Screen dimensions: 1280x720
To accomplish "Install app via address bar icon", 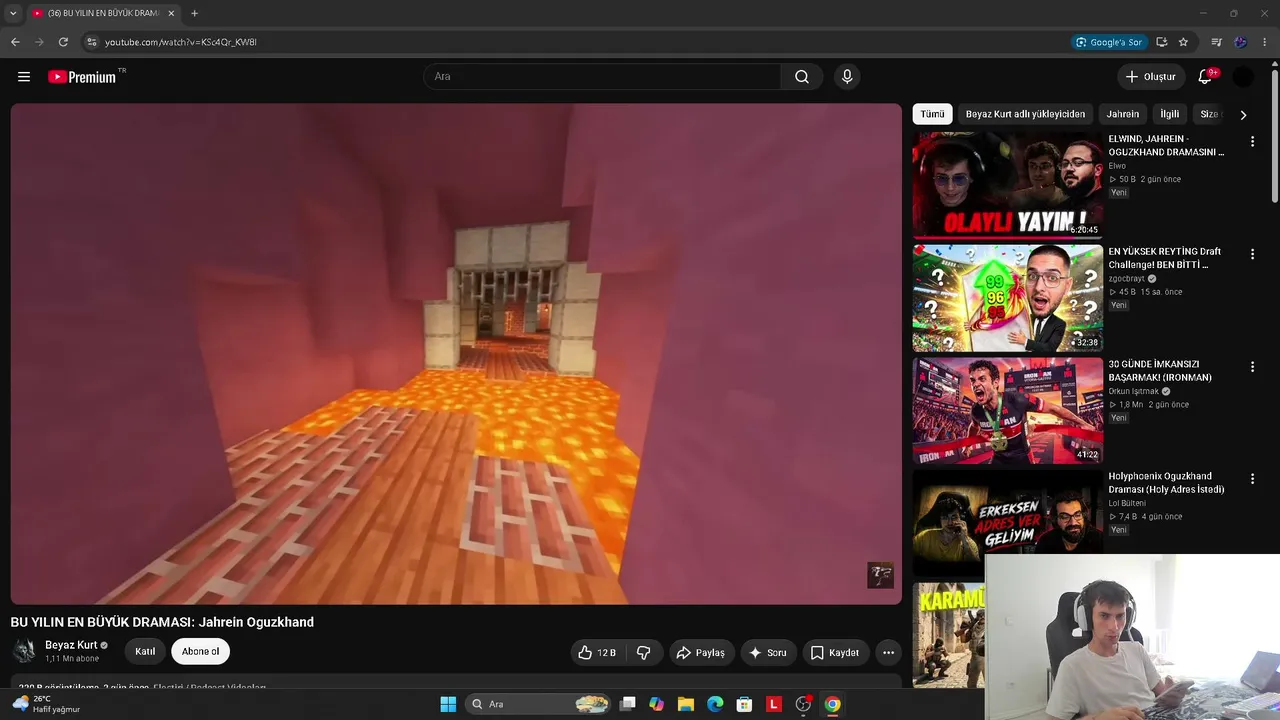I will pyautogui.click(x=1161, y=42).
